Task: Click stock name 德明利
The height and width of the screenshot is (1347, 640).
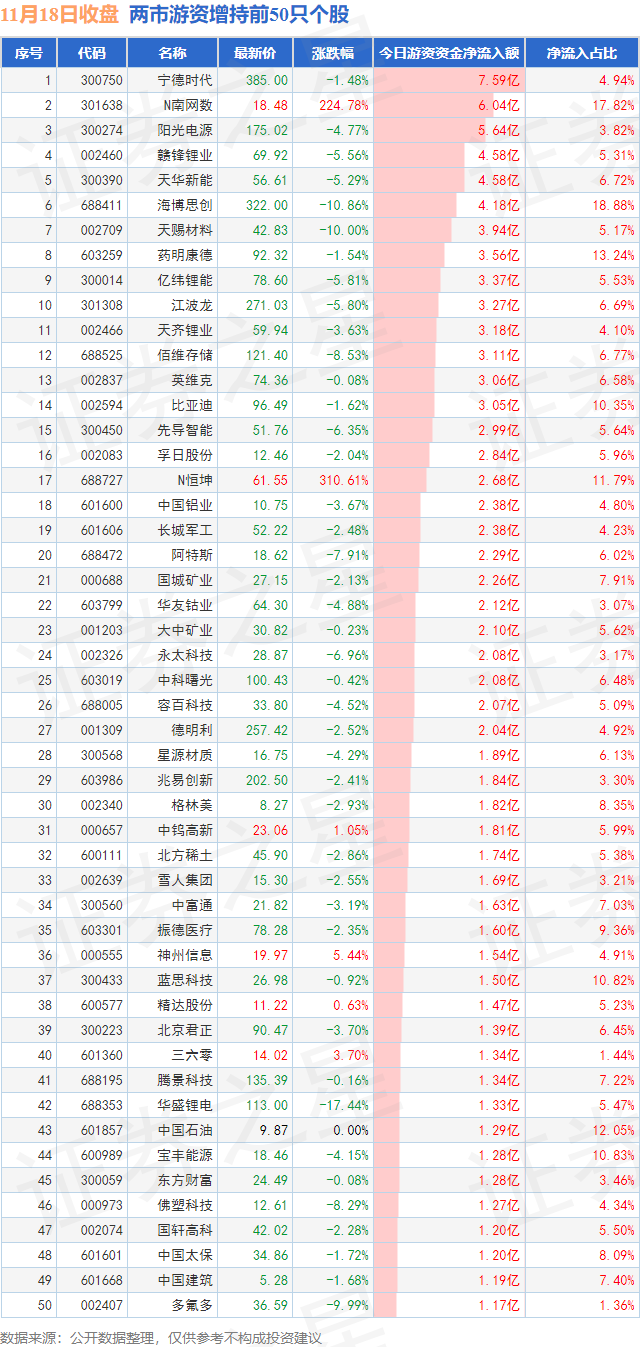Action: 192,730
